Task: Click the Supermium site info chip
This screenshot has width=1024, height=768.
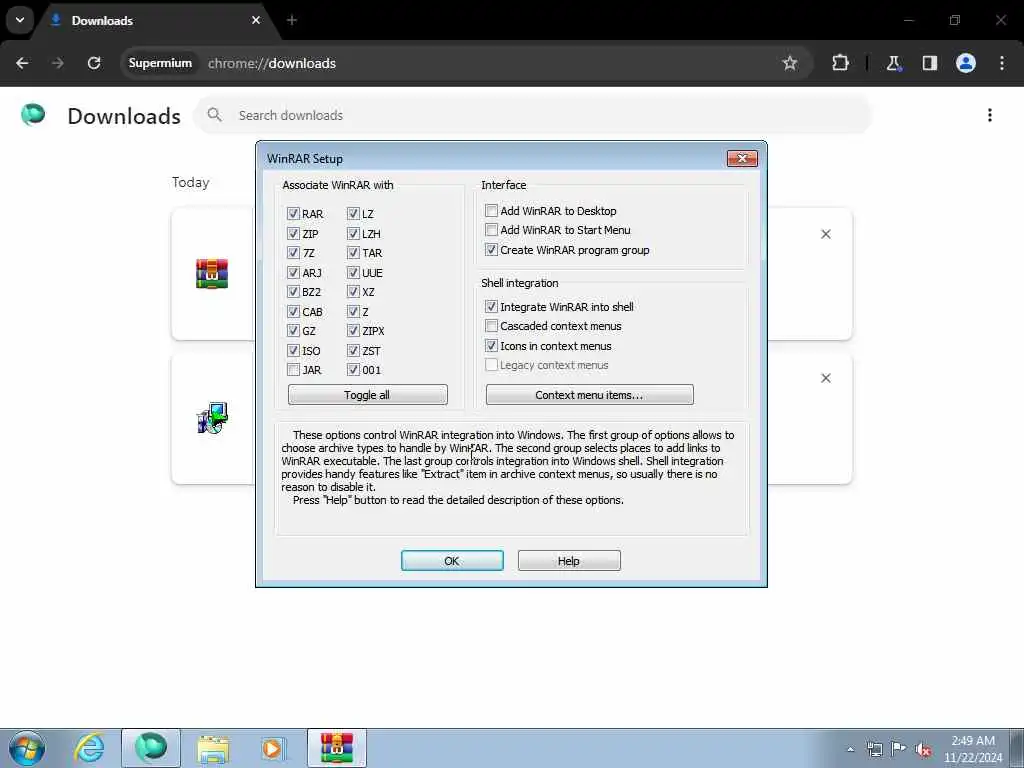Action: pos(160,63)
